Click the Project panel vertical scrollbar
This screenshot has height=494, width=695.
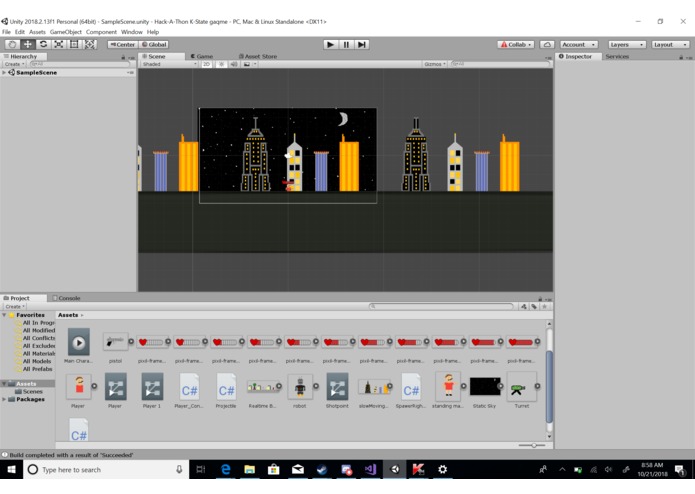coord(549,386)
